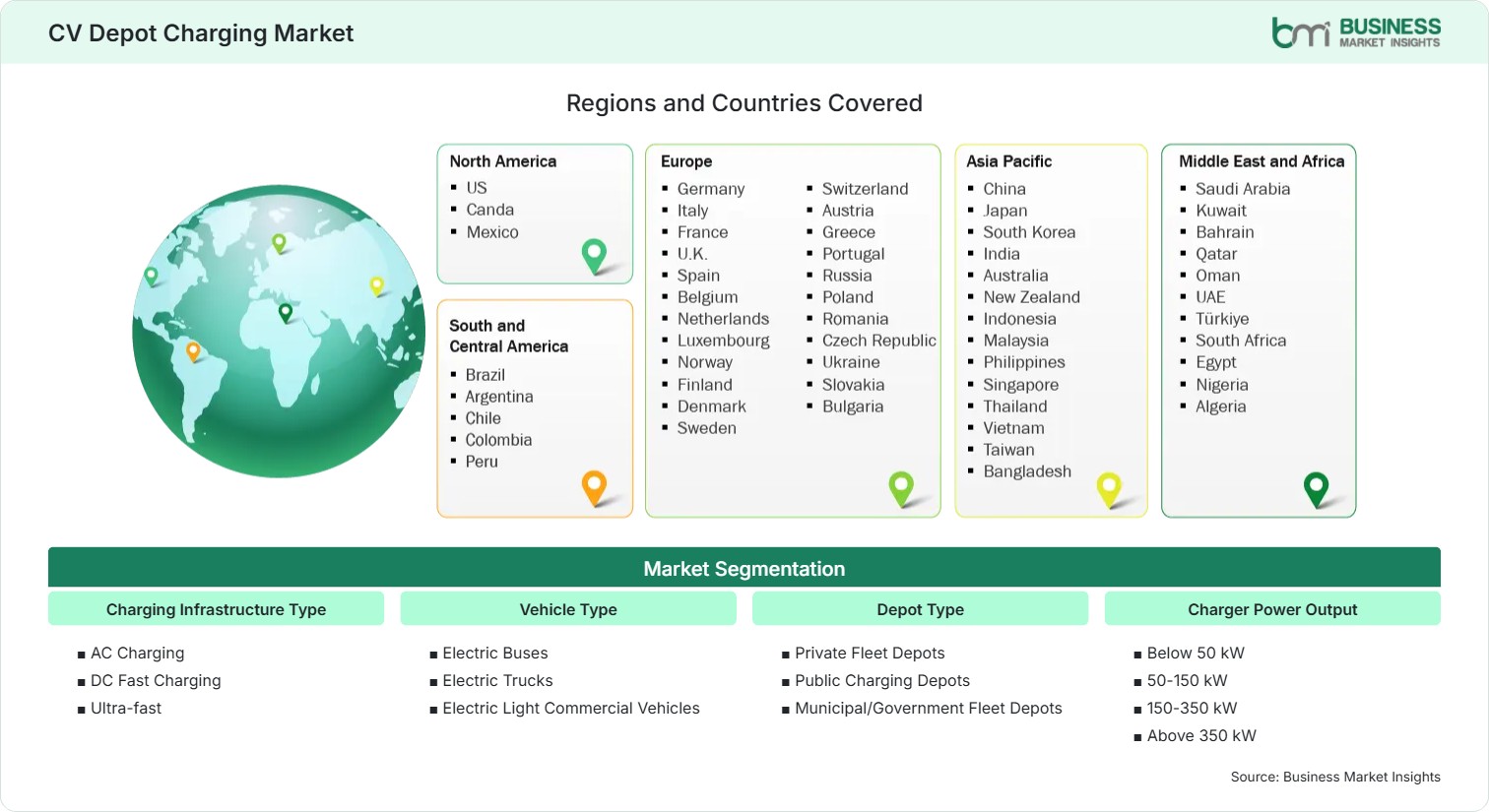Click the Source: Business Market Insights text

1335,777
